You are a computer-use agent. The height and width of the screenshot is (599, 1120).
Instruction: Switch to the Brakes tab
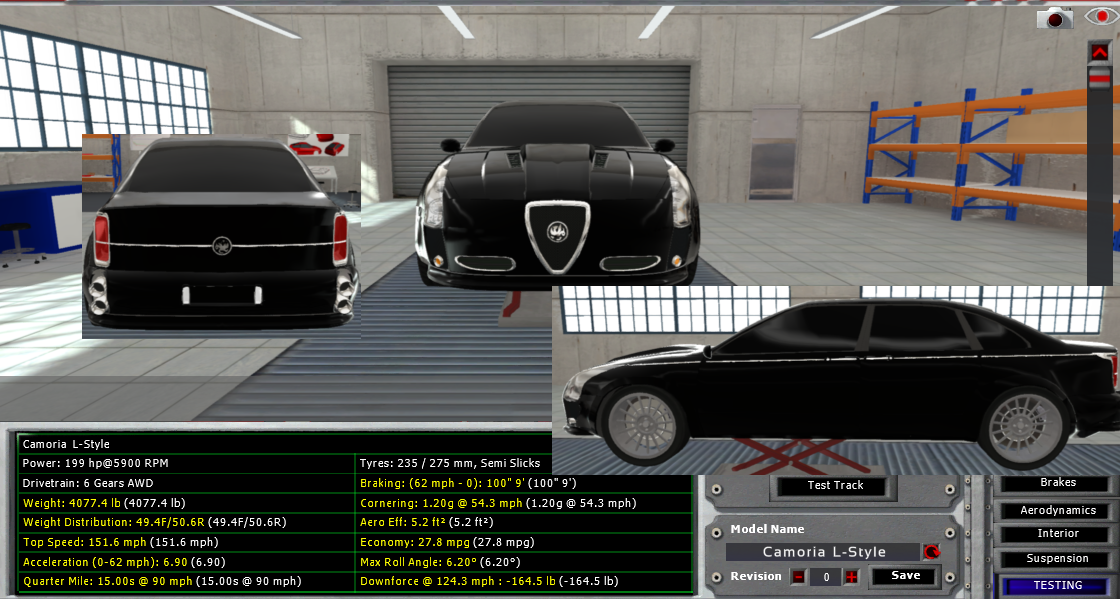pos(1058,483)
